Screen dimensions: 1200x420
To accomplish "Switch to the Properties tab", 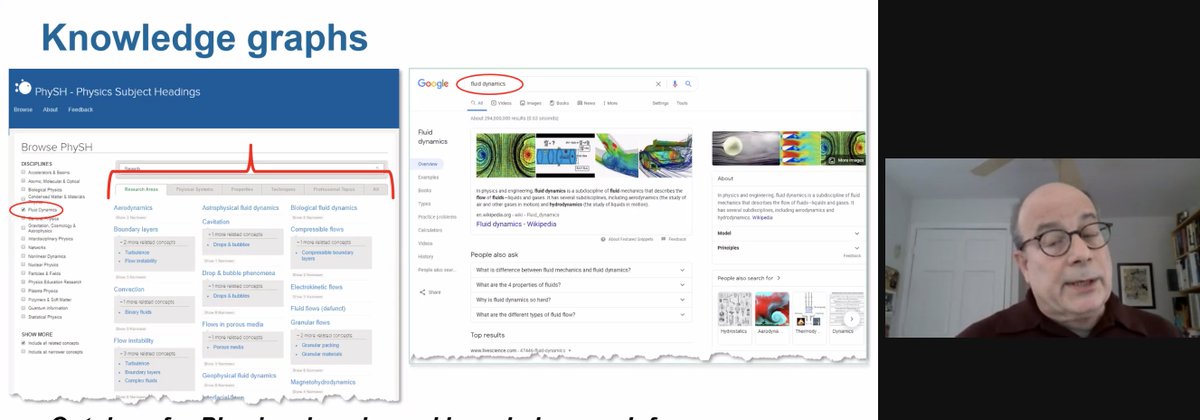I will click(x=241, y=188).
